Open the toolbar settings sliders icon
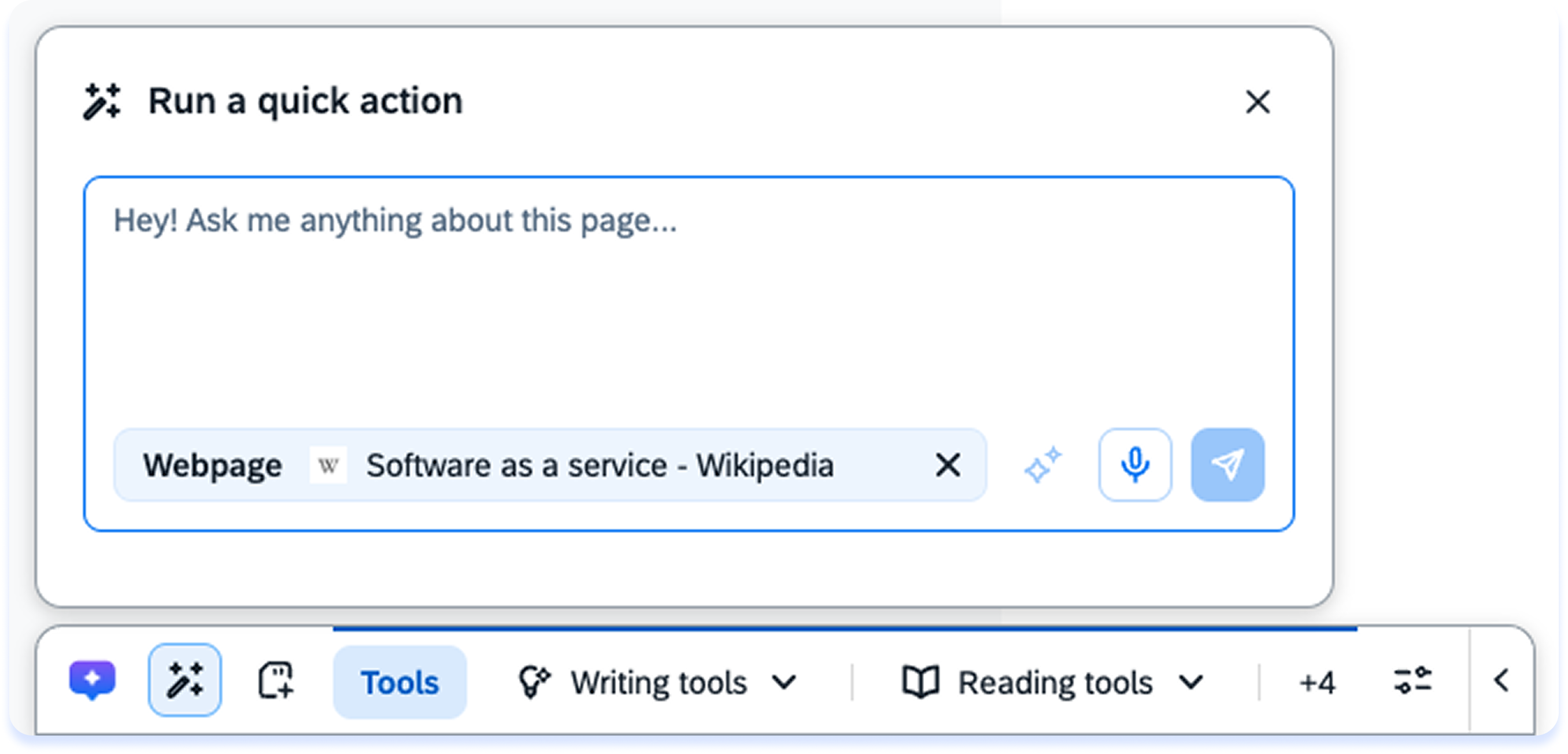This screenshot has height=754, width=1568. [1412, 680]
